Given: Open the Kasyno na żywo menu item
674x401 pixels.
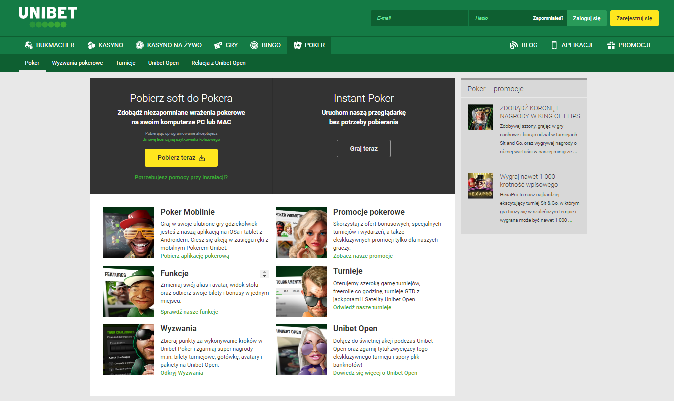Looking at the screenshot, I should pyautogui.click(x=169, y=45).
